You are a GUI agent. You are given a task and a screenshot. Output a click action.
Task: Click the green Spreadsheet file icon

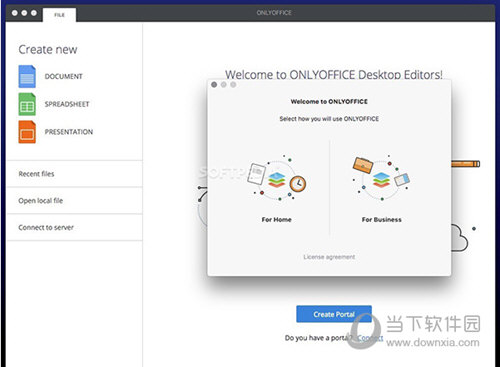27,104
